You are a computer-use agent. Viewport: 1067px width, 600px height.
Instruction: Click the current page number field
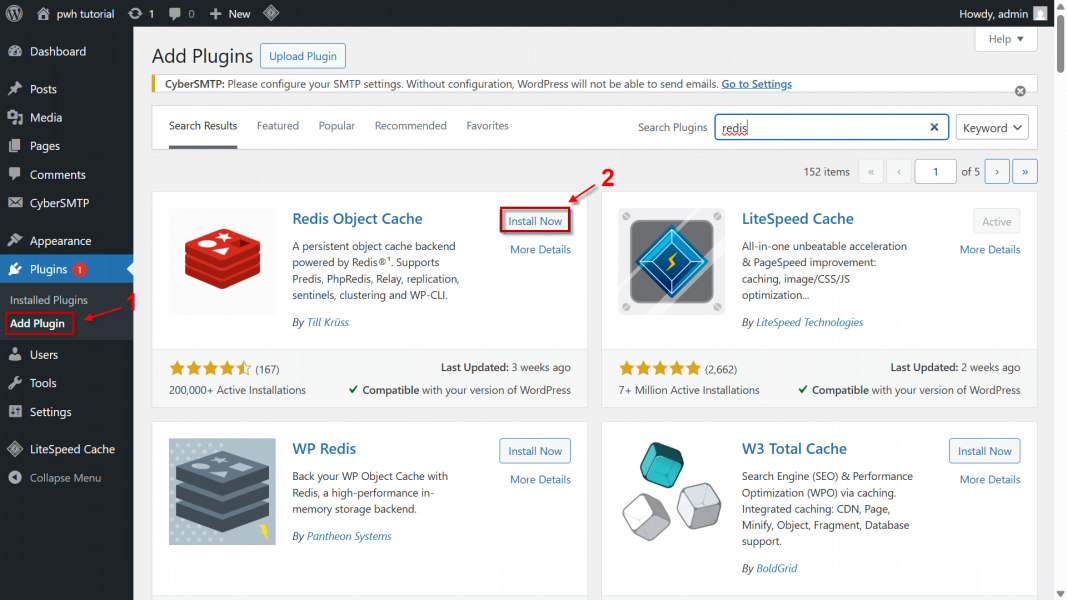point(935,171)
